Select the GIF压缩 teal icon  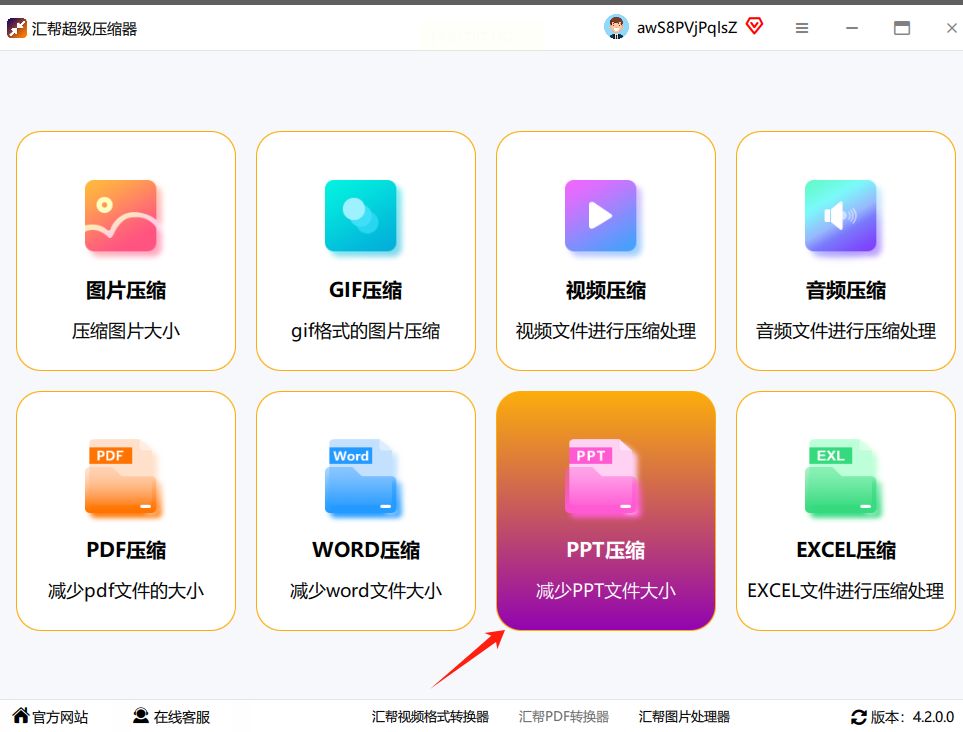pyautogui.click(x=361, y=216)
